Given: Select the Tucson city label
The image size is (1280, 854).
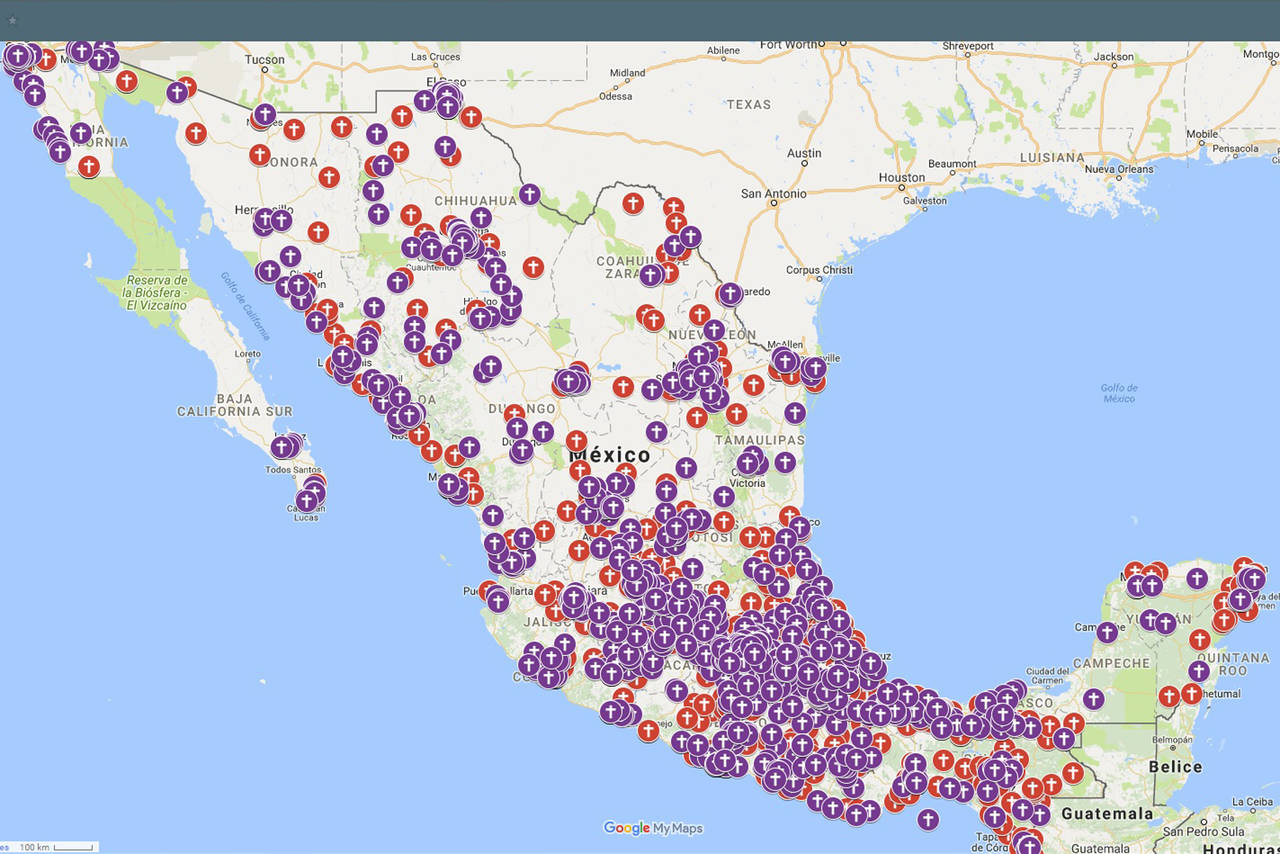Looking at the screenshot, I should coord(265,60).
